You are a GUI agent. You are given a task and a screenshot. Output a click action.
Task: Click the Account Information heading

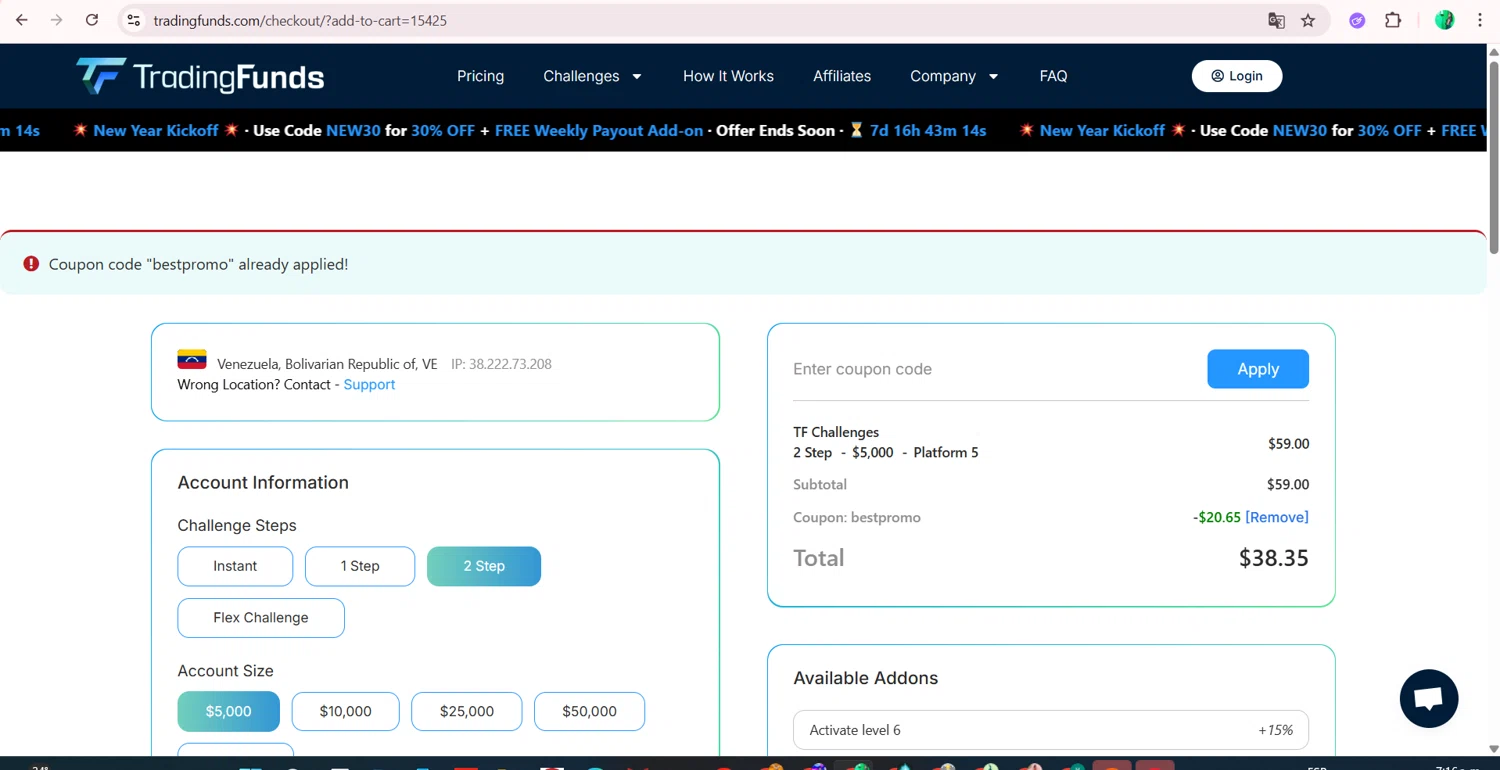click(x=263, y=482)
